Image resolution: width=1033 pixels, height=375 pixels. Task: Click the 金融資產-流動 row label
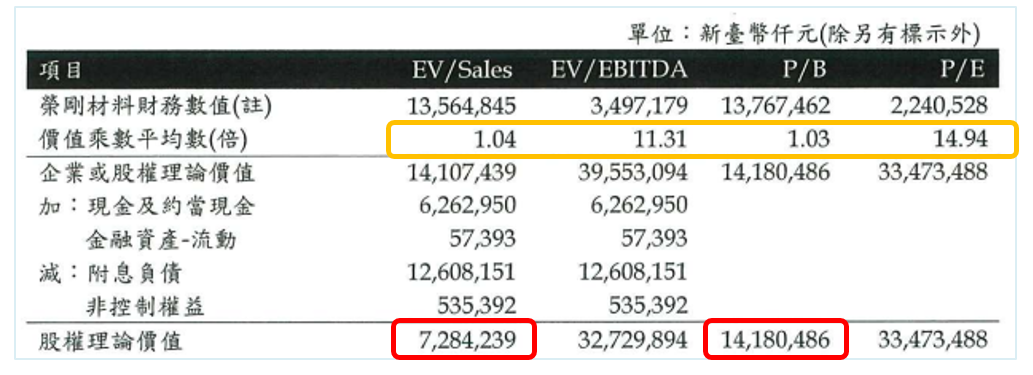(x=161, y=241)
